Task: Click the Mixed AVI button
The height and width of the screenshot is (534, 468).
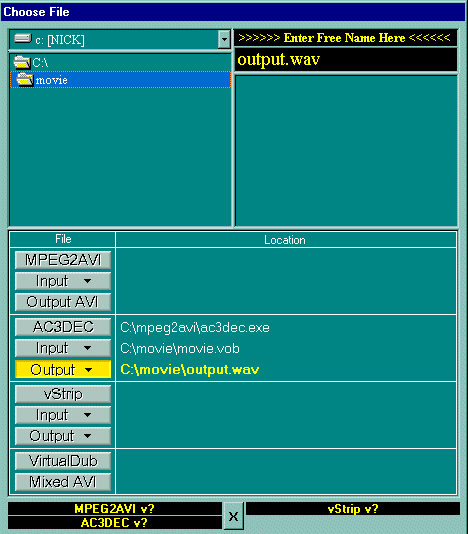Action: point(63,482)
